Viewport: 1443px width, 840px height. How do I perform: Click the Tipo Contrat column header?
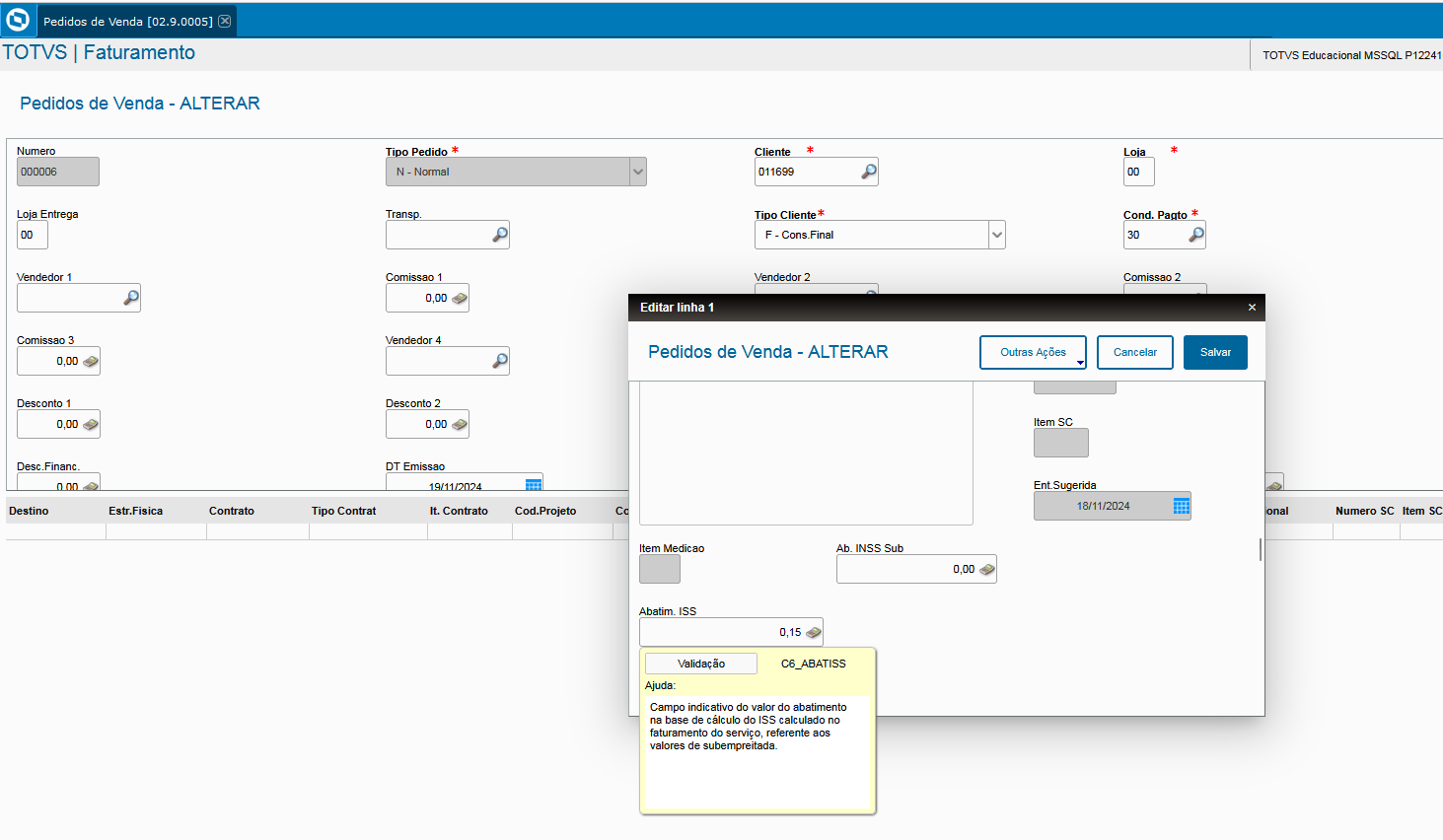(344, 511)
